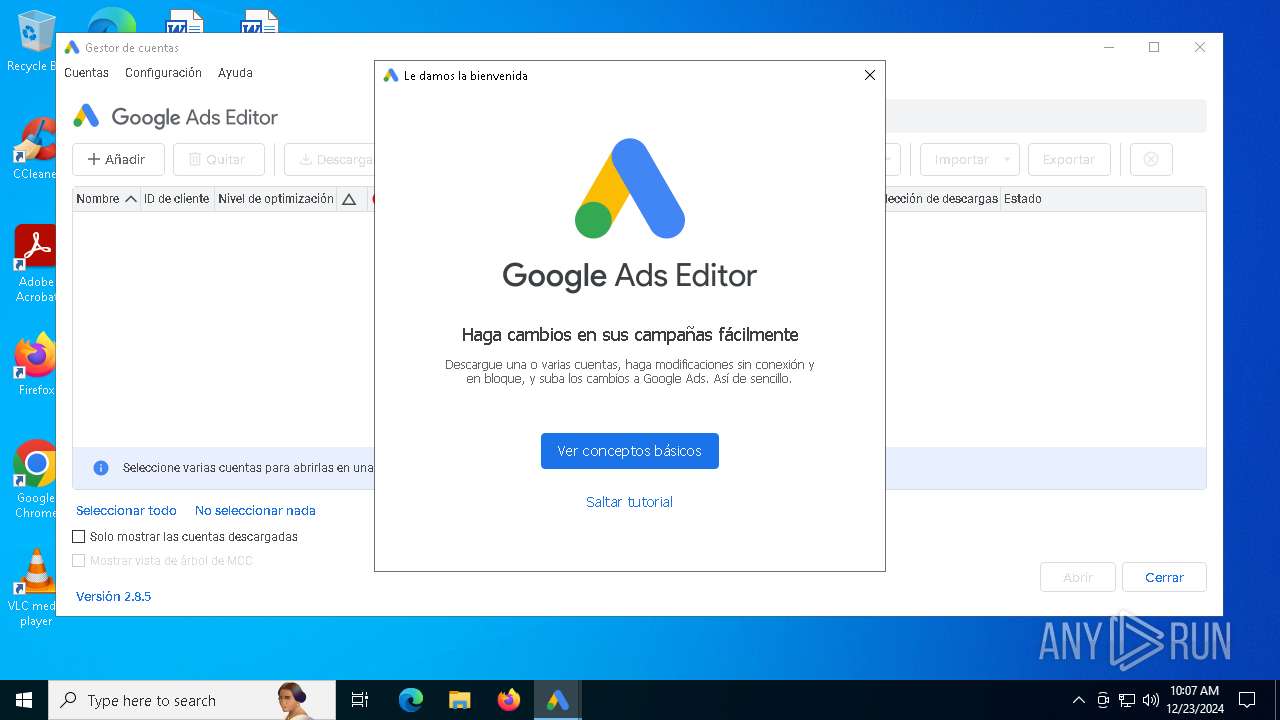Click the network tray icon
The image size is (1280, 720).
1127,700
